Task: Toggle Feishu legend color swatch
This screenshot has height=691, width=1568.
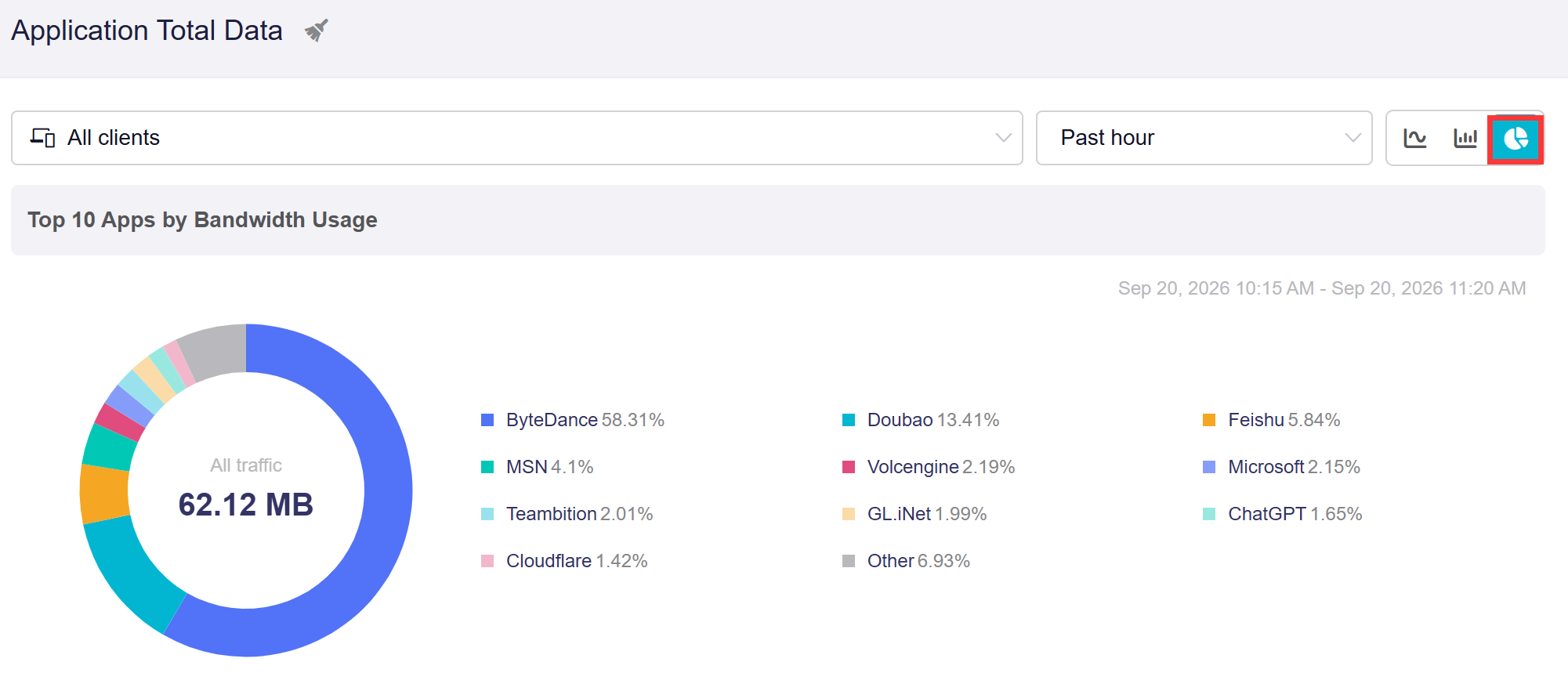Action: click(1209, 420)
